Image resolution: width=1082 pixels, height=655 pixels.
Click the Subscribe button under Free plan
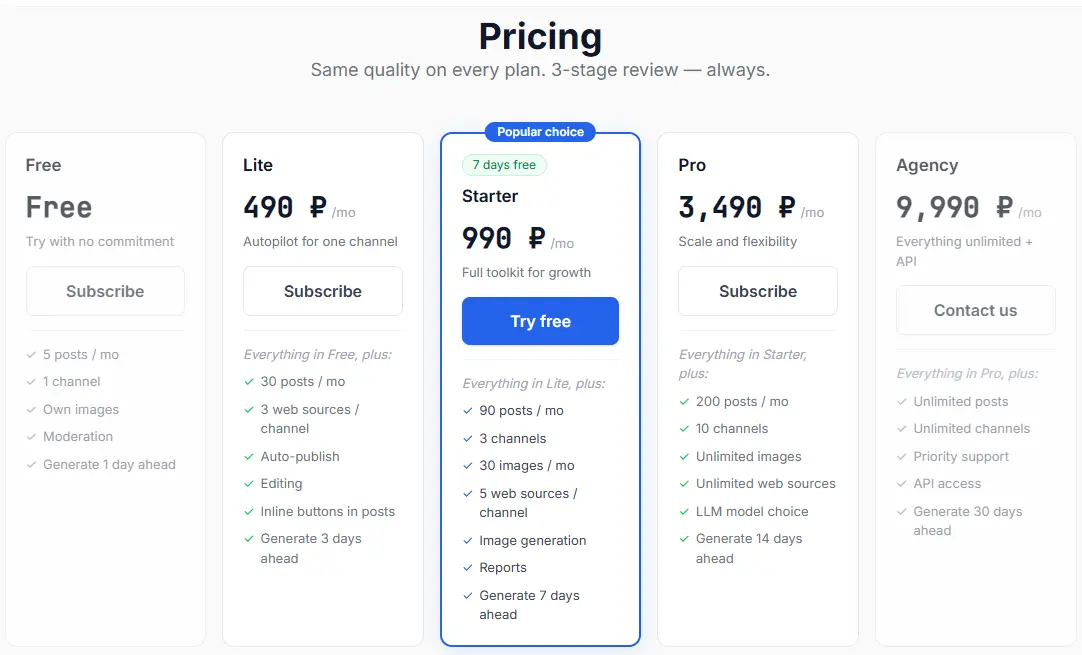coord(105,291)
